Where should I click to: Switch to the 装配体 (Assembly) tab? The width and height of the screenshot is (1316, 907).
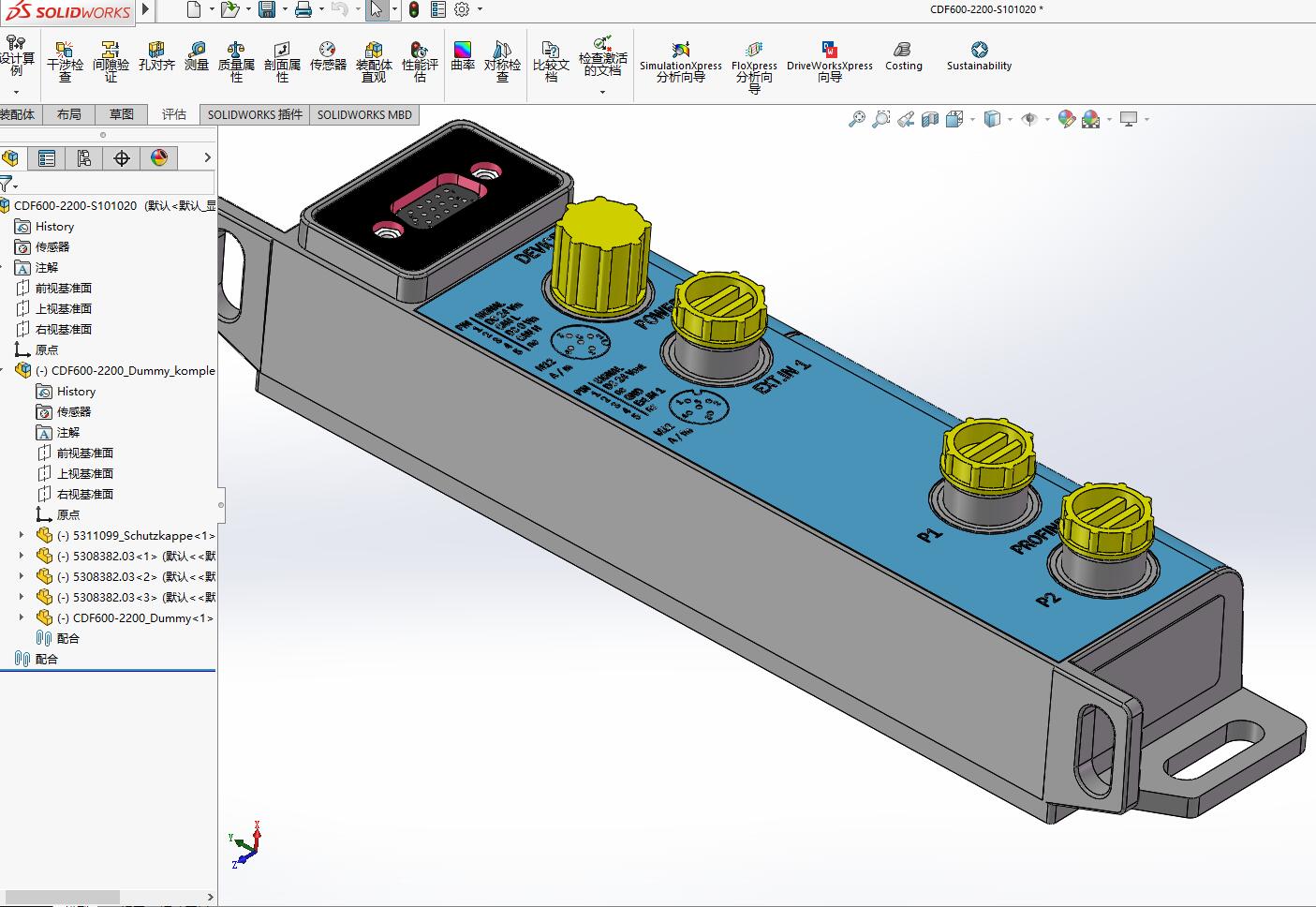[x=19, y=114]
